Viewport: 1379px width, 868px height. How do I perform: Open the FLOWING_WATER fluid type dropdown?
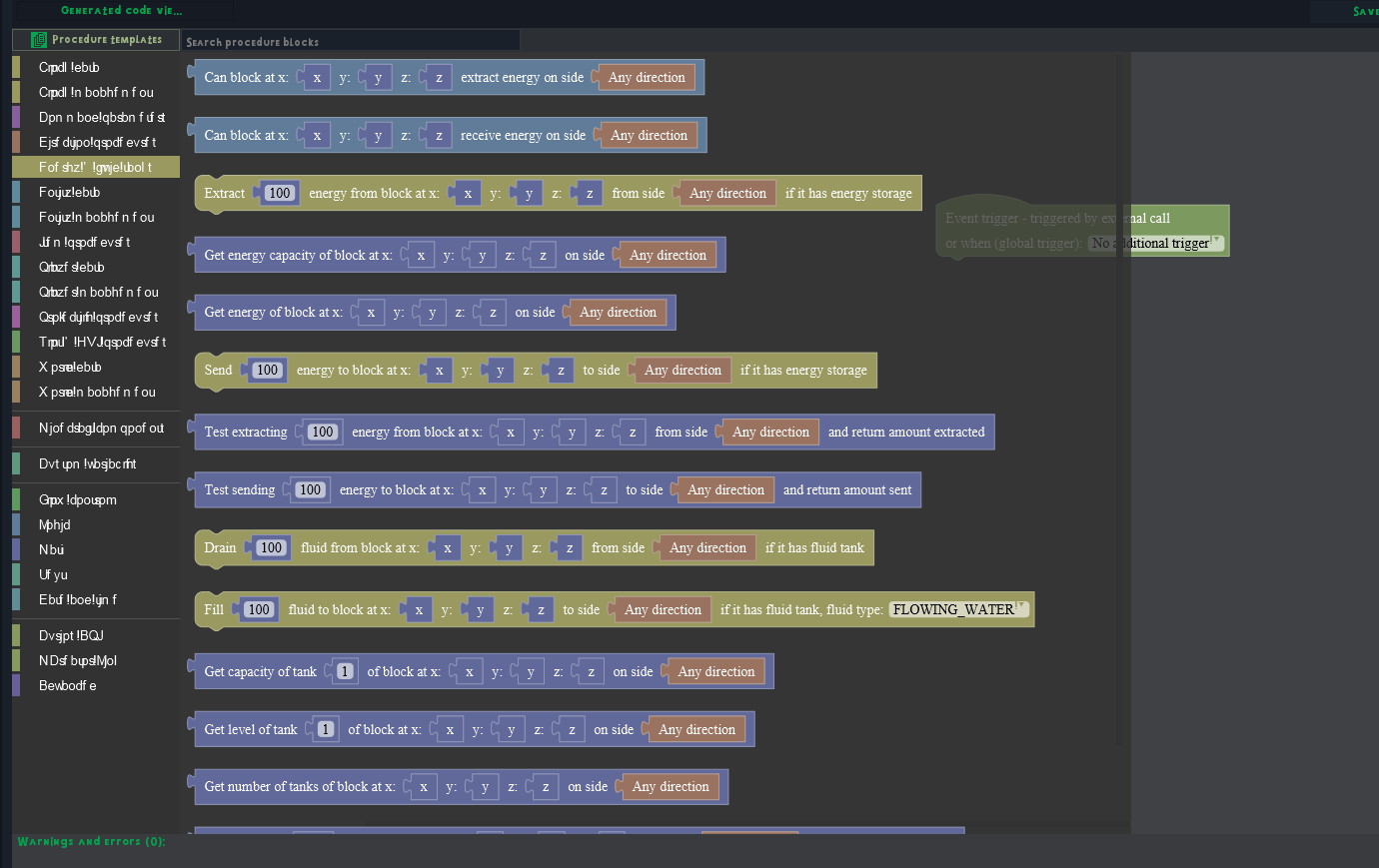click(x=958, y=609)
